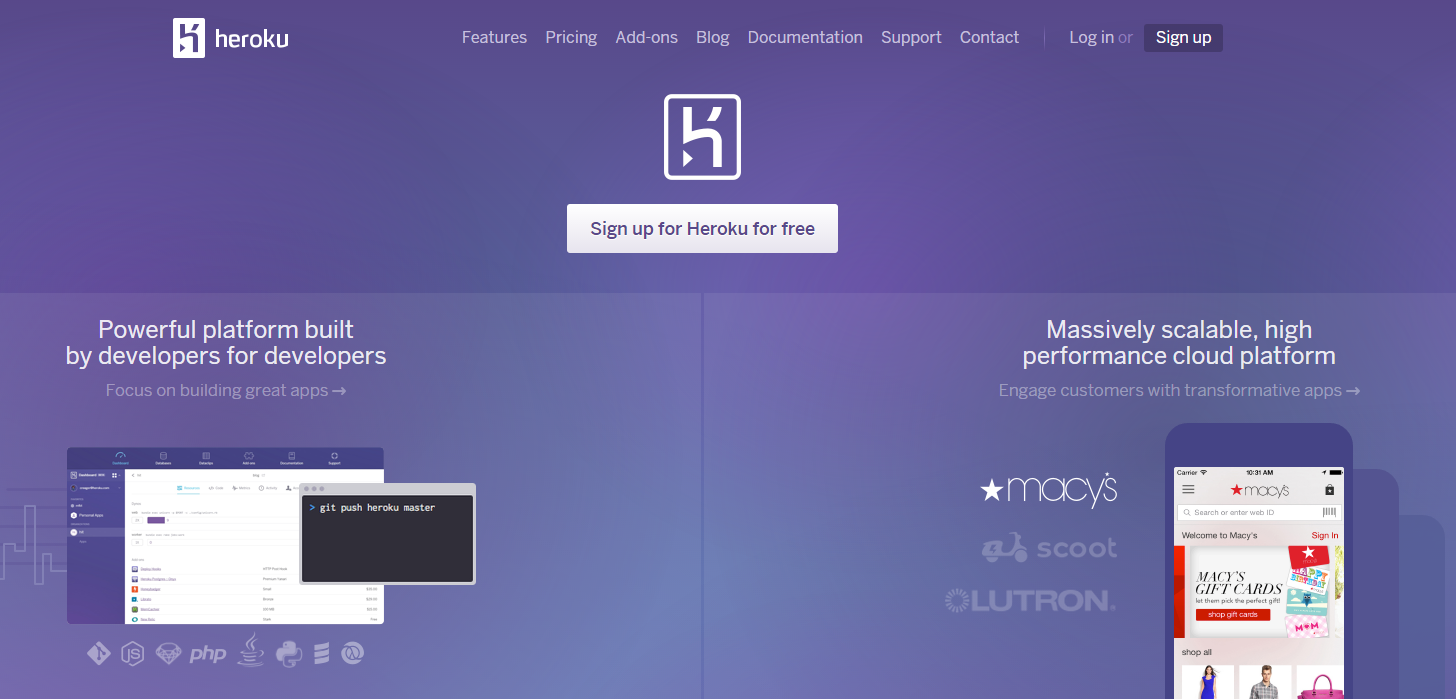
Task: Click the Welcome to Macy's text
Action: [1219, 535]
